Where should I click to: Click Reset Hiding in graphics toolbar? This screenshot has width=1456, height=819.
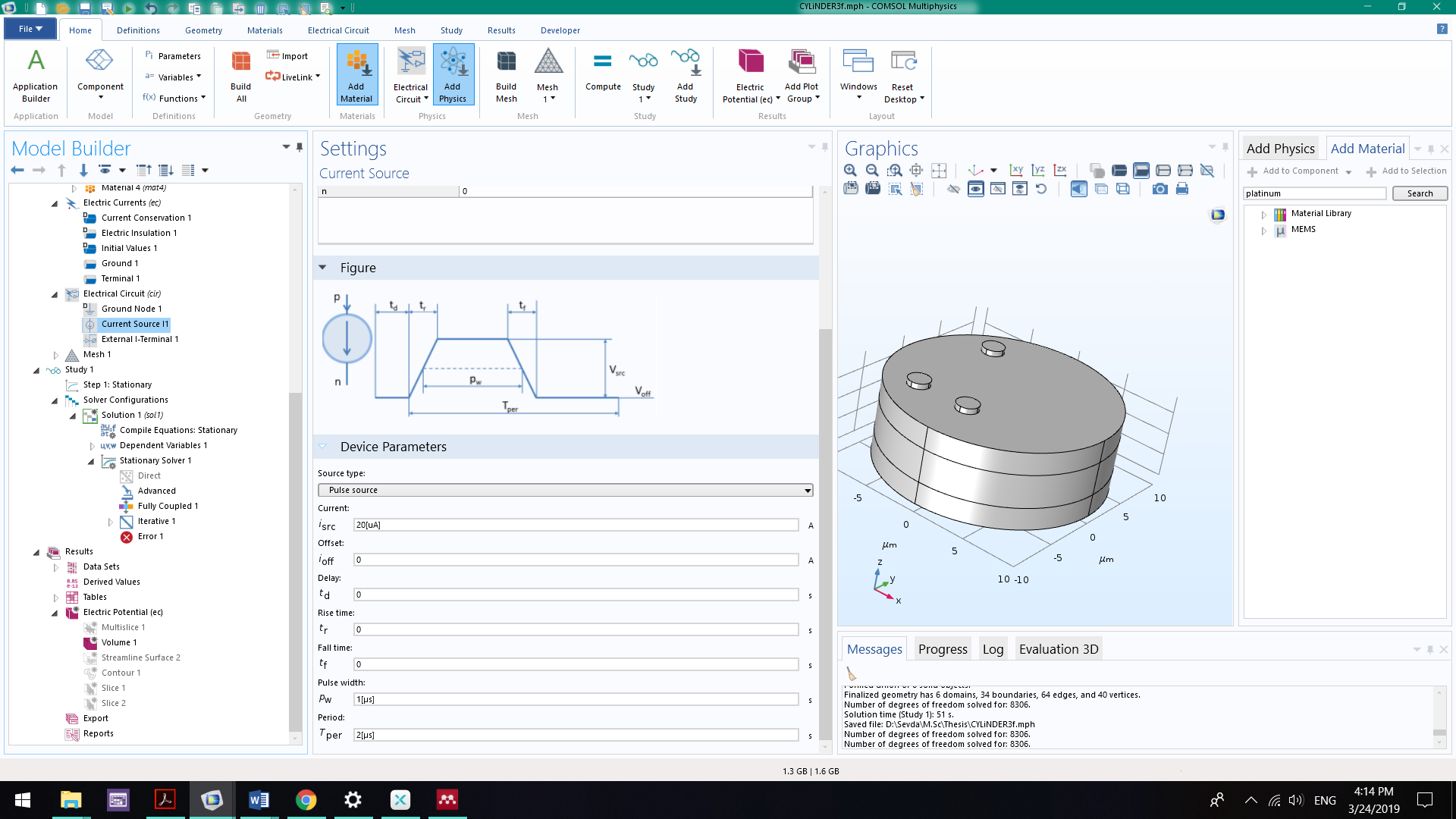[x=1041, y=190]
